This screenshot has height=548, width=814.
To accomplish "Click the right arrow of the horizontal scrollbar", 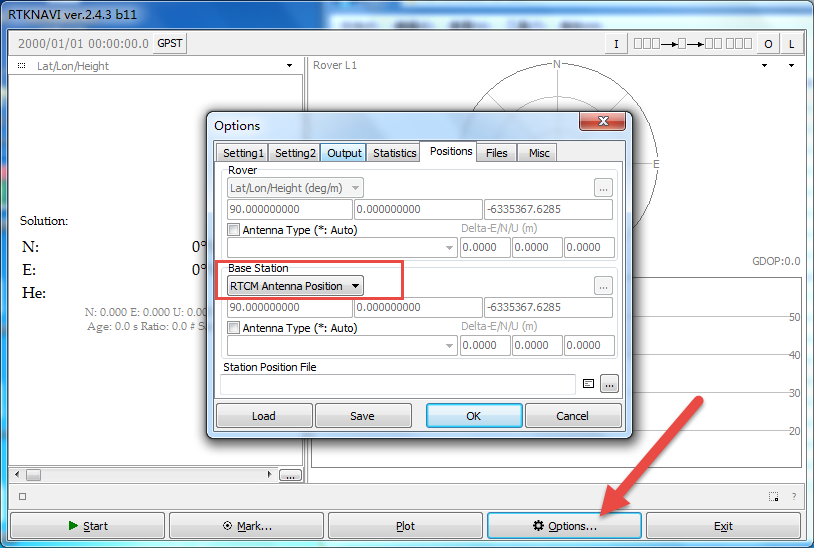I will click(269, 474).
